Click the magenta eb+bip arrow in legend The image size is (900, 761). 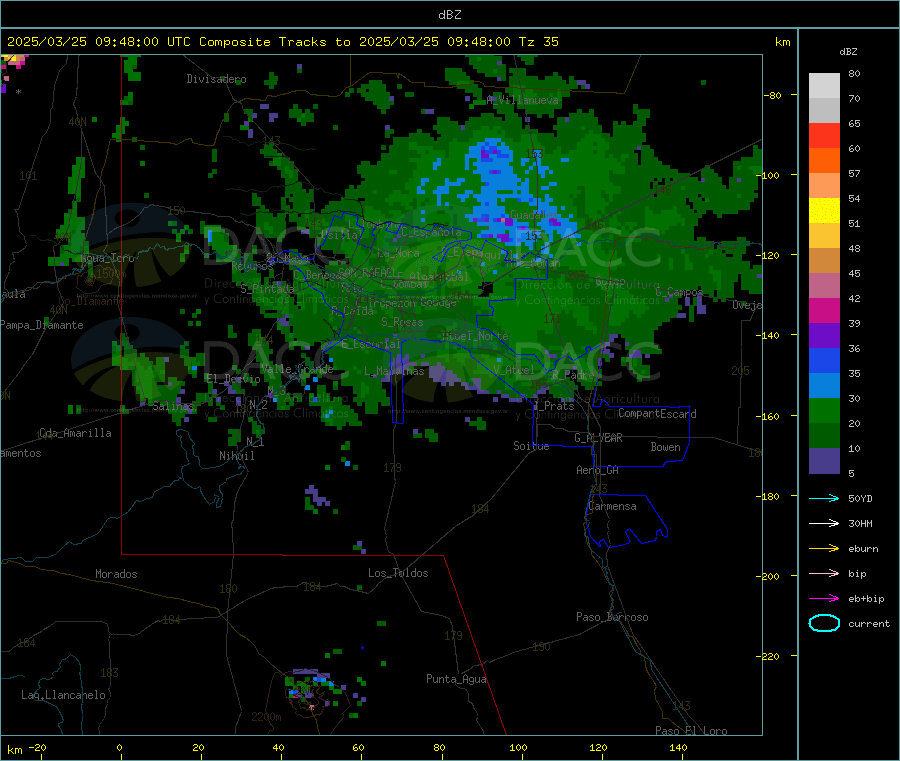[824, 599]
